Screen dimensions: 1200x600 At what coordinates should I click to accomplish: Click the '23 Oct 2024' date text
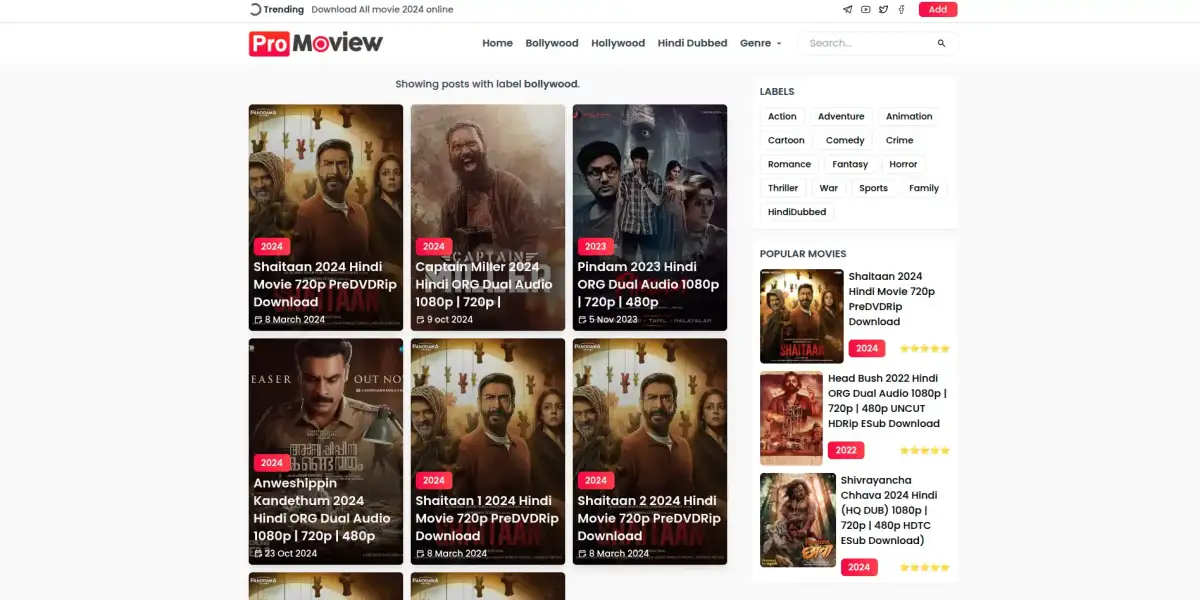click(x=291, y=554)
